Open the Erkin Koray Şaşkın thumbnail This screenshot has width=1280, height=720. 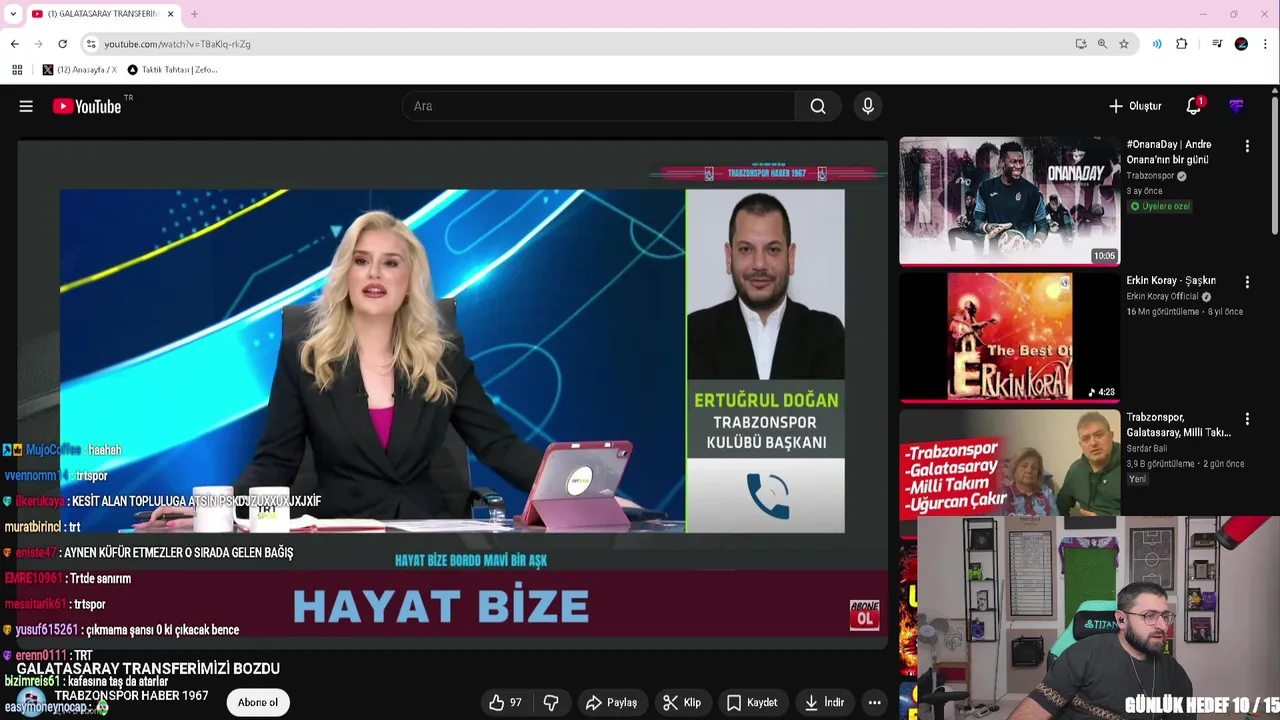[x=1009, y=337]
